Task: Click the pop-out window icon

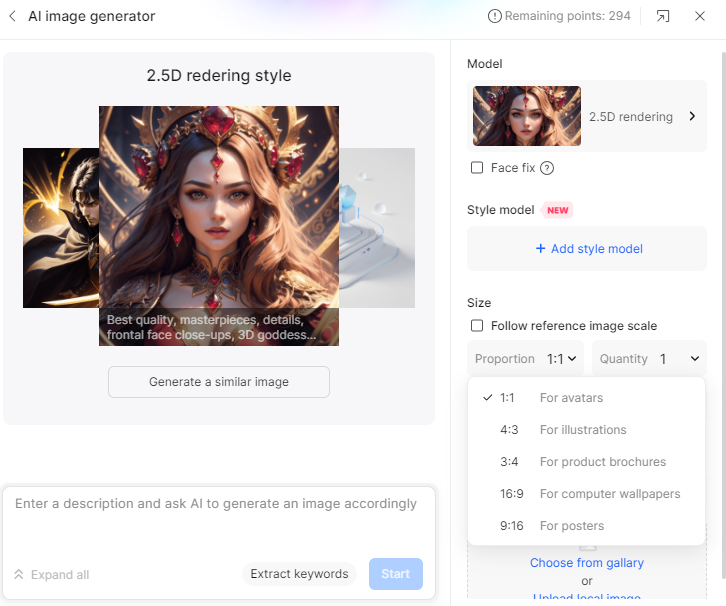Action: [663, 16]
